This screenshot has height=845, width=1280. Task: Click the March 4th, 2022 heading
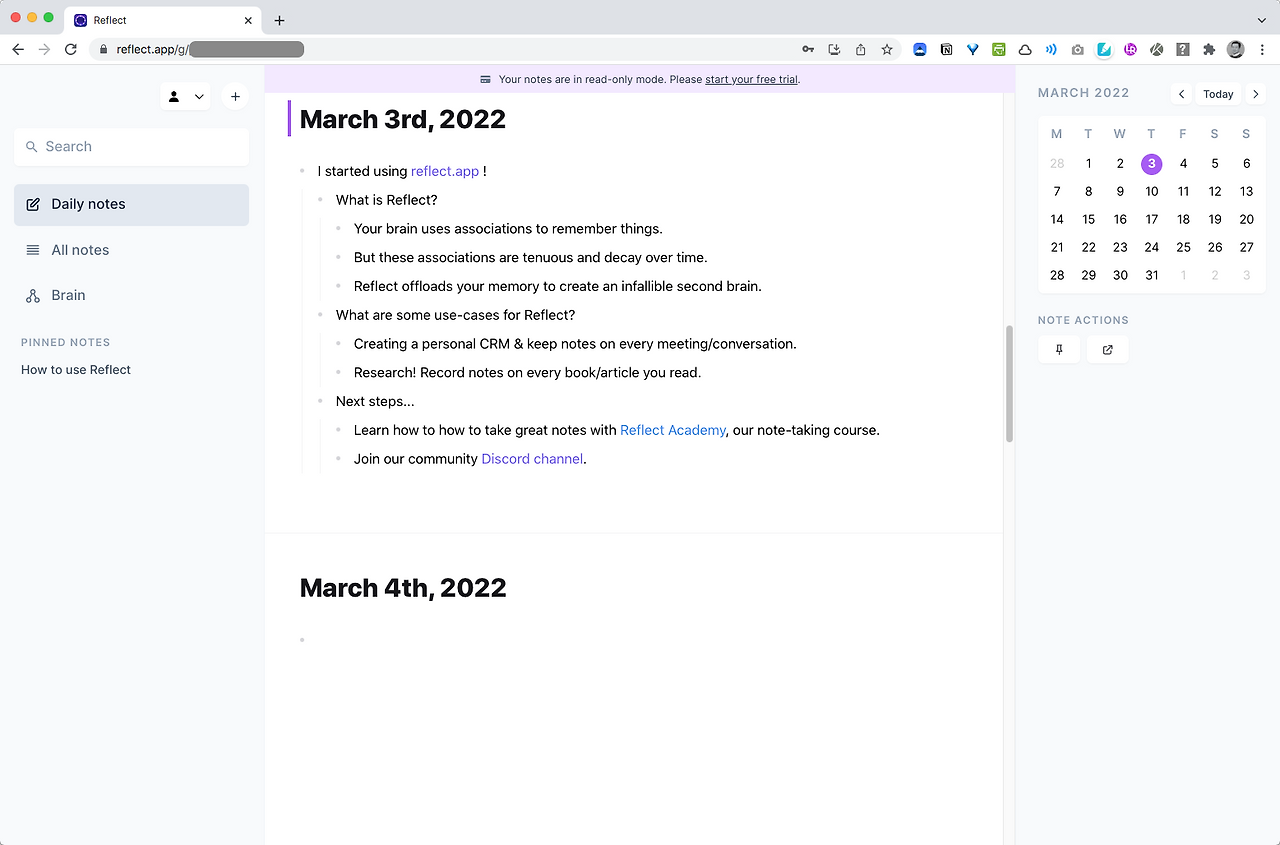click(403, 588)
